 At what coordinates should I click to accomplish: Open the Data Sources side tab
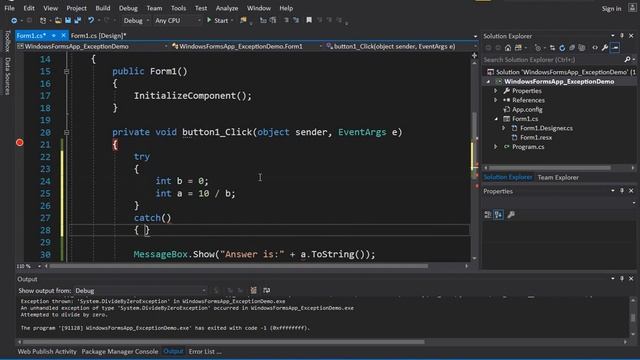7,76
